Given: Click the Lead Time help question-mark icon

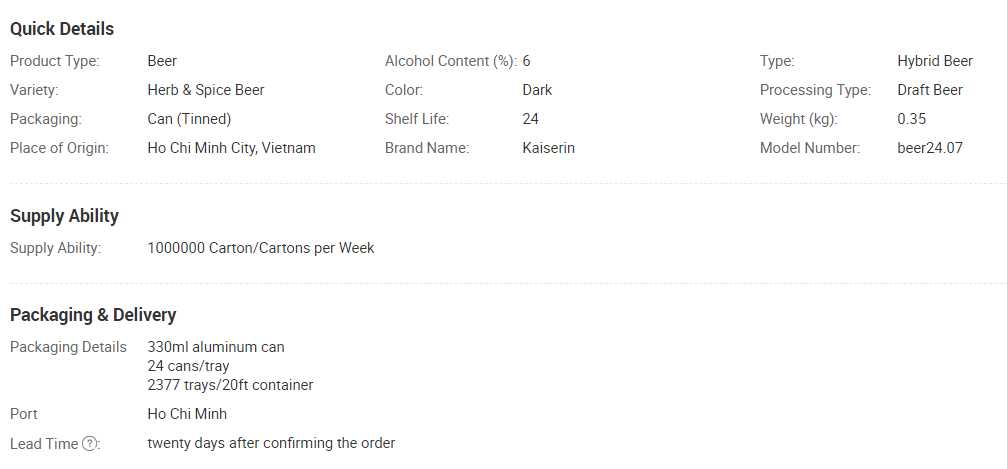Looking at the screenshot, I should tap(90, 443).
